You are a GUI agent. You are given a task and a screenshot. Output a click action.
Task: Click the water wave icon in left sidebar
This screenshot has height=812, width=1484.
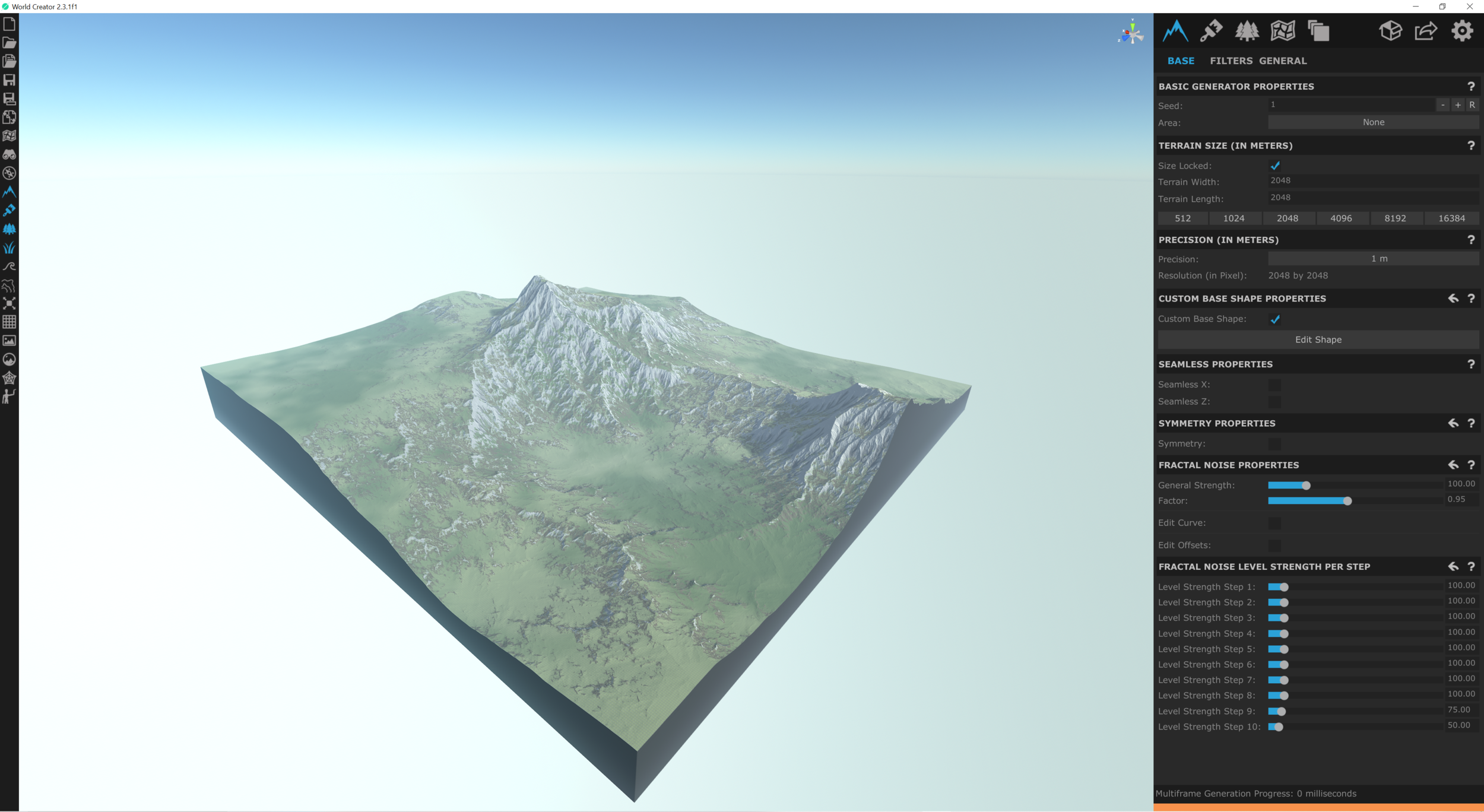click(x=9, y=267)
